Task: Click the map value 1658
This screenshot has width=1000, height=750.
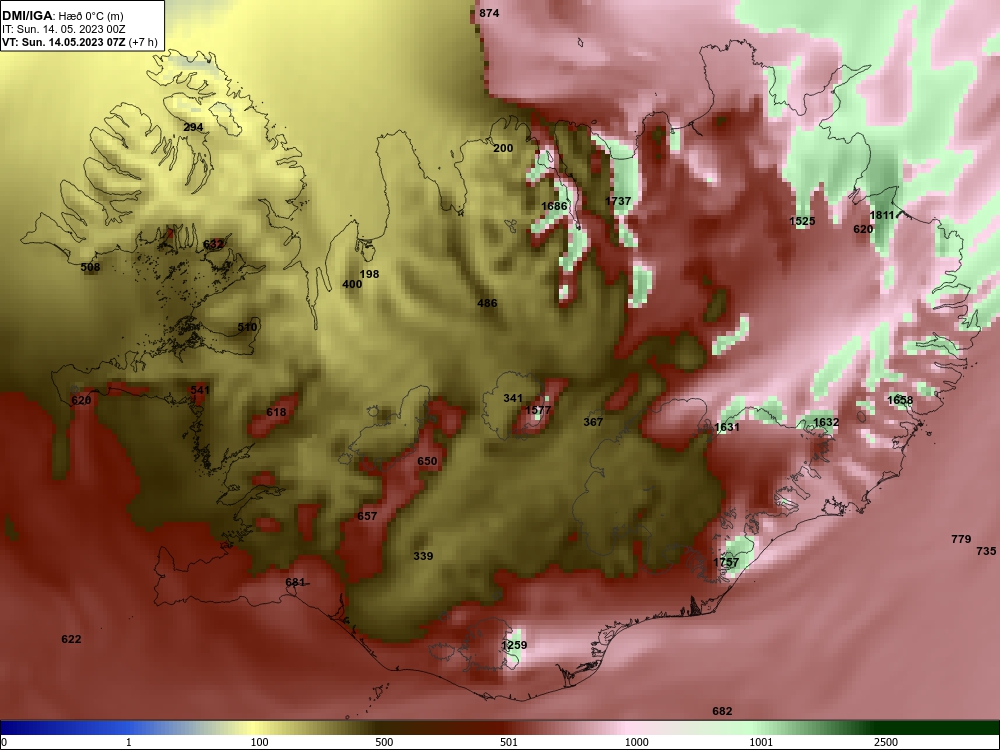Action: tap(900, 400)
